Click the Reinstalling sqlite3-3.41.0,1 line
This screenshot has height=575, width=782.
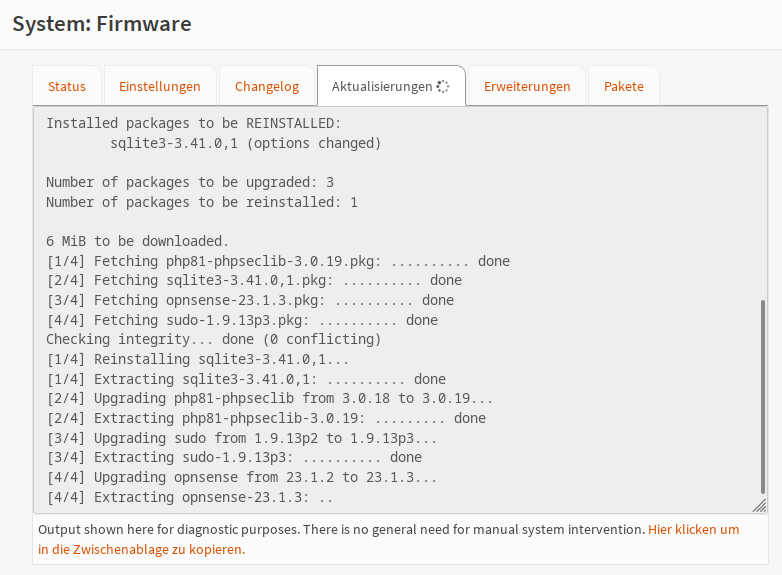tap(197, 359)
